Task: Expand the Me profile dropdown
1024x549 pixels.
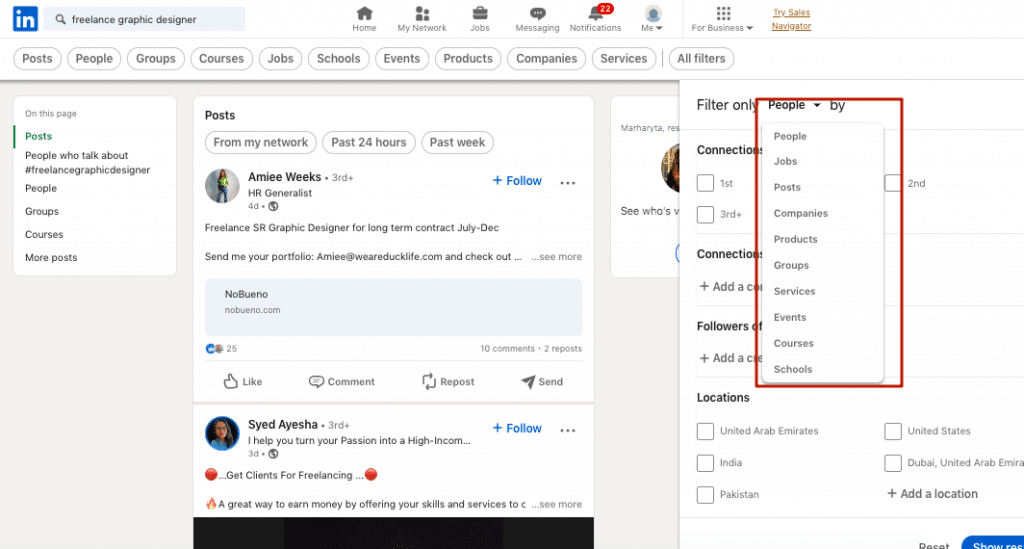Action: (653, 19)
